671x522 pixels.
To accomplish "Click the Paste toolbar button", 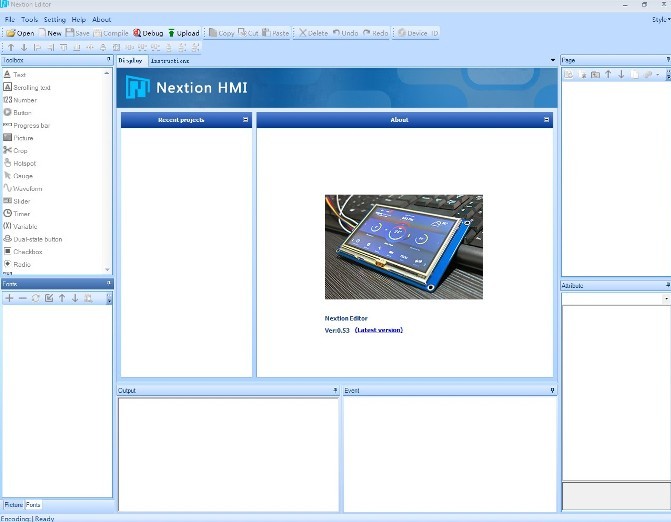I will pyautogui.click(x=276, y=33).
